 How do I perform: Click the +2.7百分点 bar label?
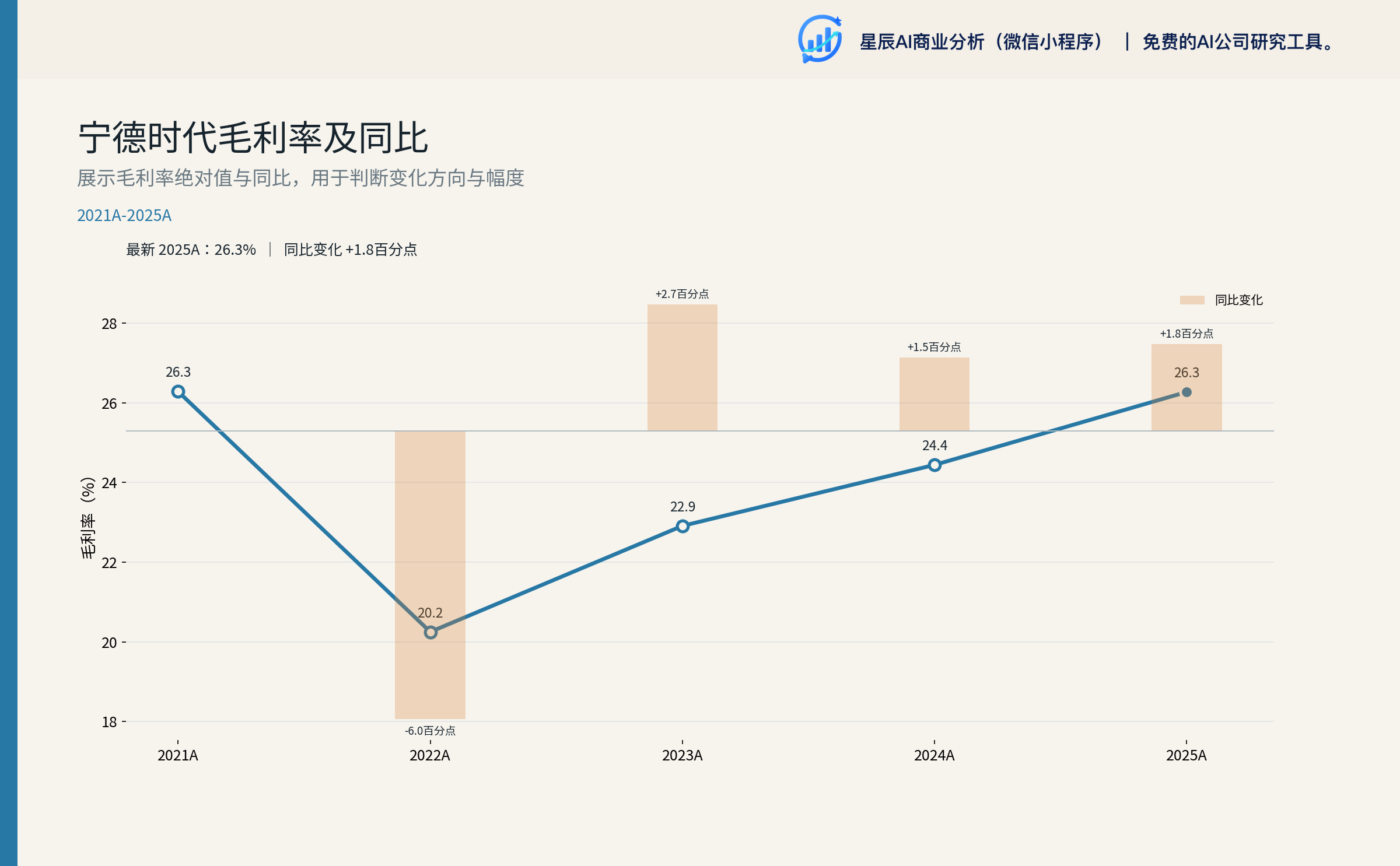(x=682, y=294)
